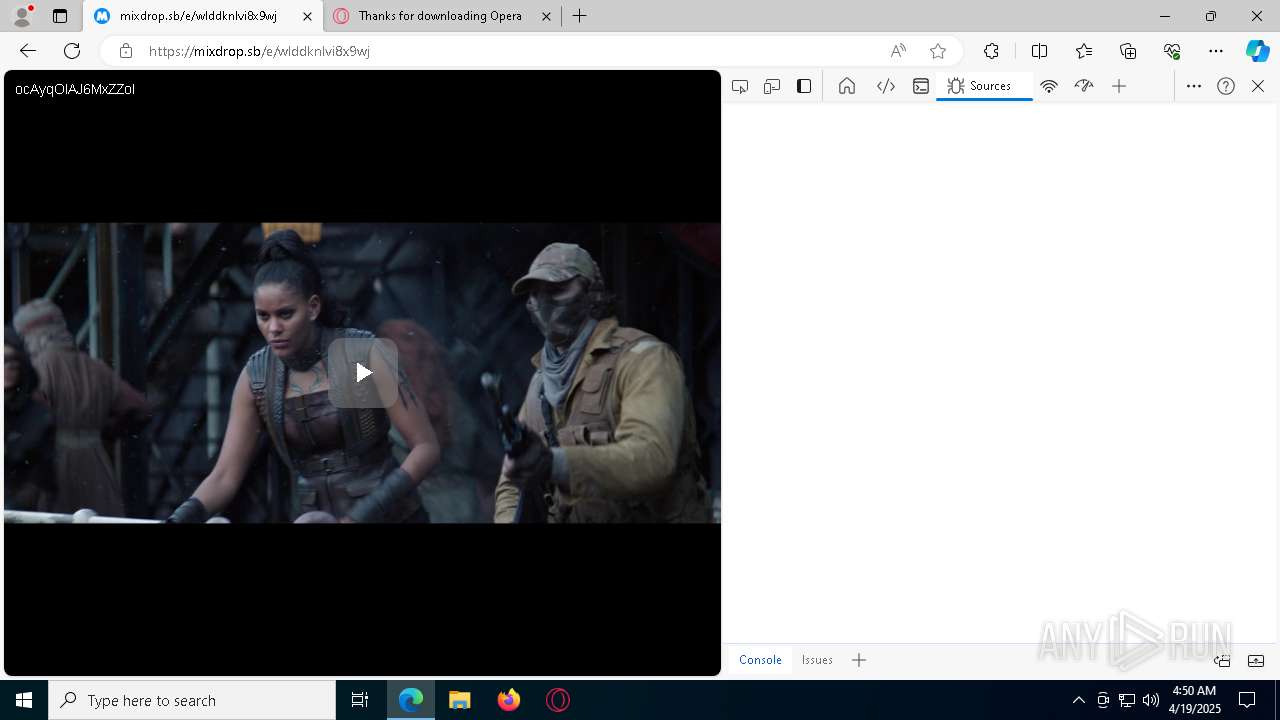Switch to Console drawer tab
This screenshot has height=720, width=1280.
760,660
